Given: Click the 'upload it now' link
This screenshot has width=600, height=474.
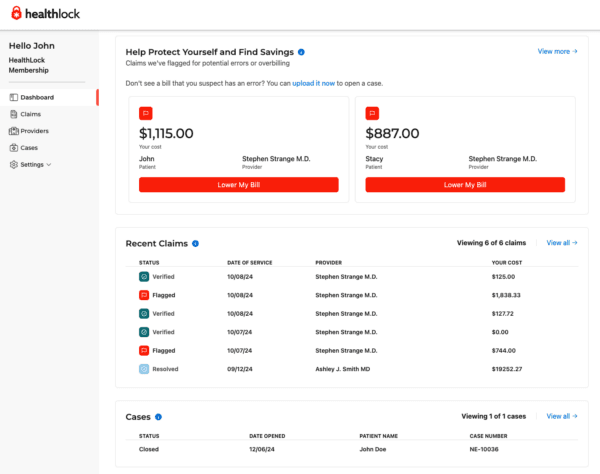Looking at the screenshot, I should tap(314, 83).
